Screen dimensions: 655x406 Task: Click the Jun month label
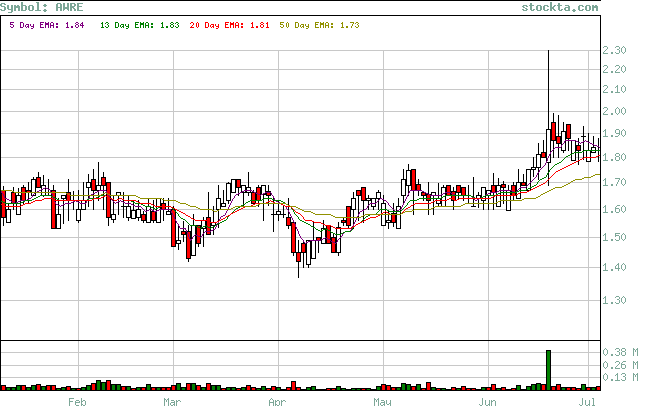pos(487,401)
